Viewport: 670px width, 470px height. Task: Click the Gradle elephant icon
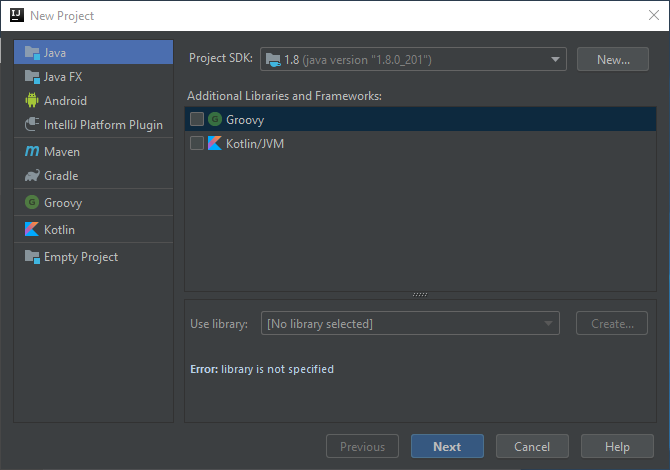point(32,176)
